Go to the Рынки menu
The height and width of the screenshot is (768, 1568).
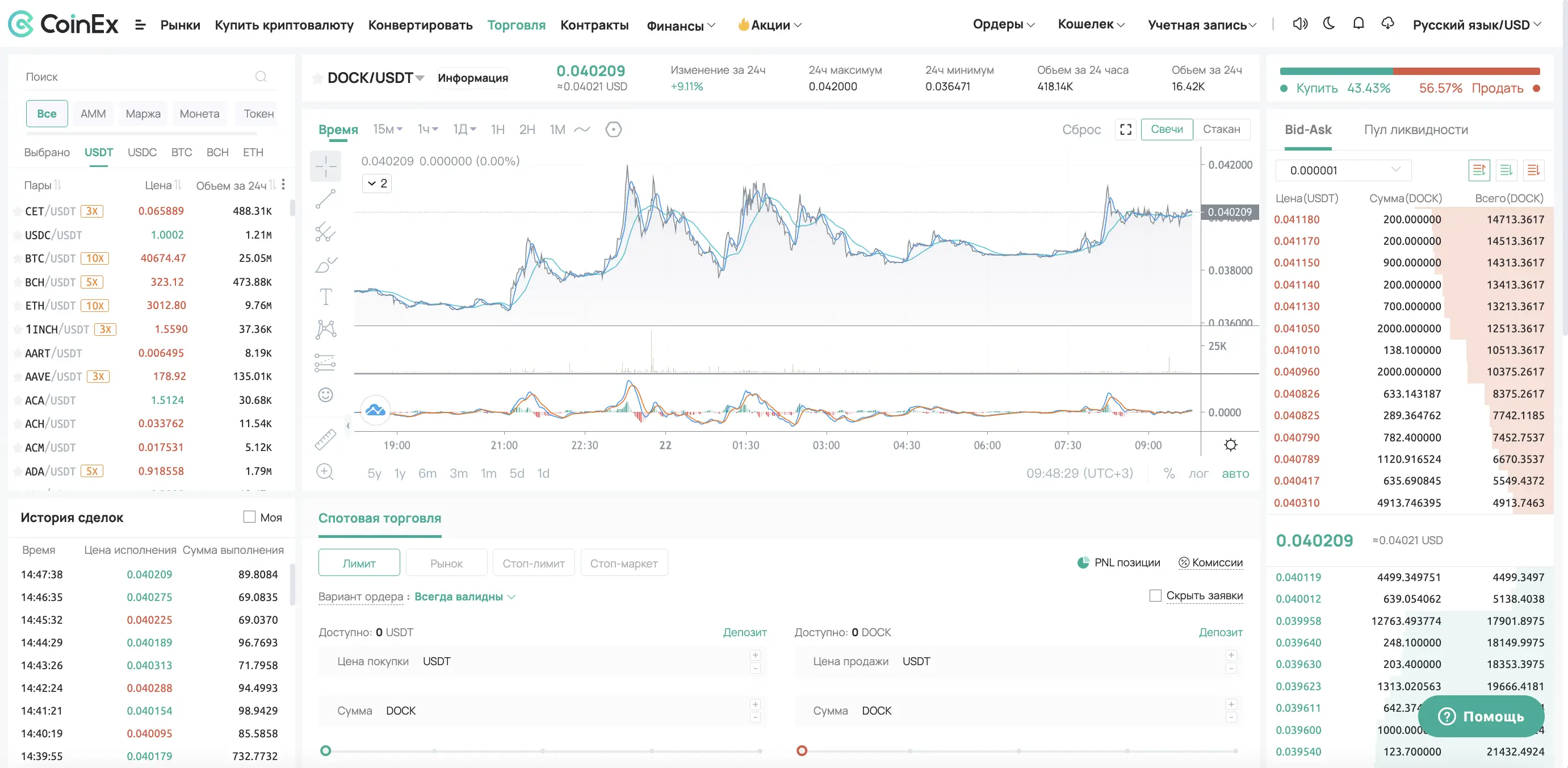180,25
